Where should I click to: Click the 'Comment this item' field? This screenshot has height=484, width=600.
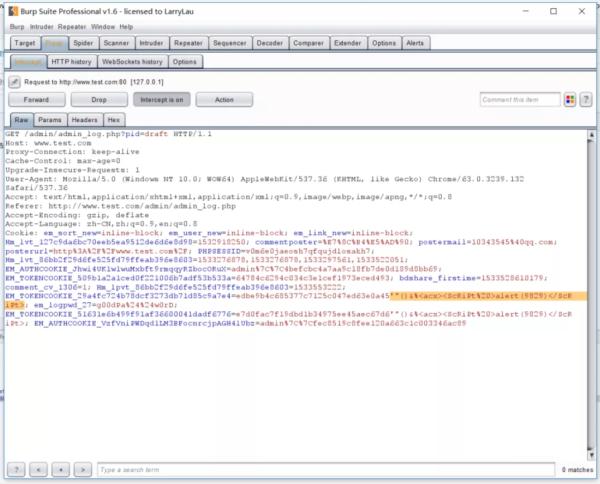click(x=518, y=99)
